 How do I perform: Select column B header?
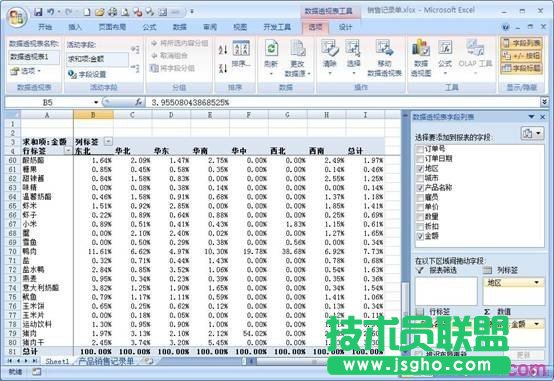coord(93,115)
